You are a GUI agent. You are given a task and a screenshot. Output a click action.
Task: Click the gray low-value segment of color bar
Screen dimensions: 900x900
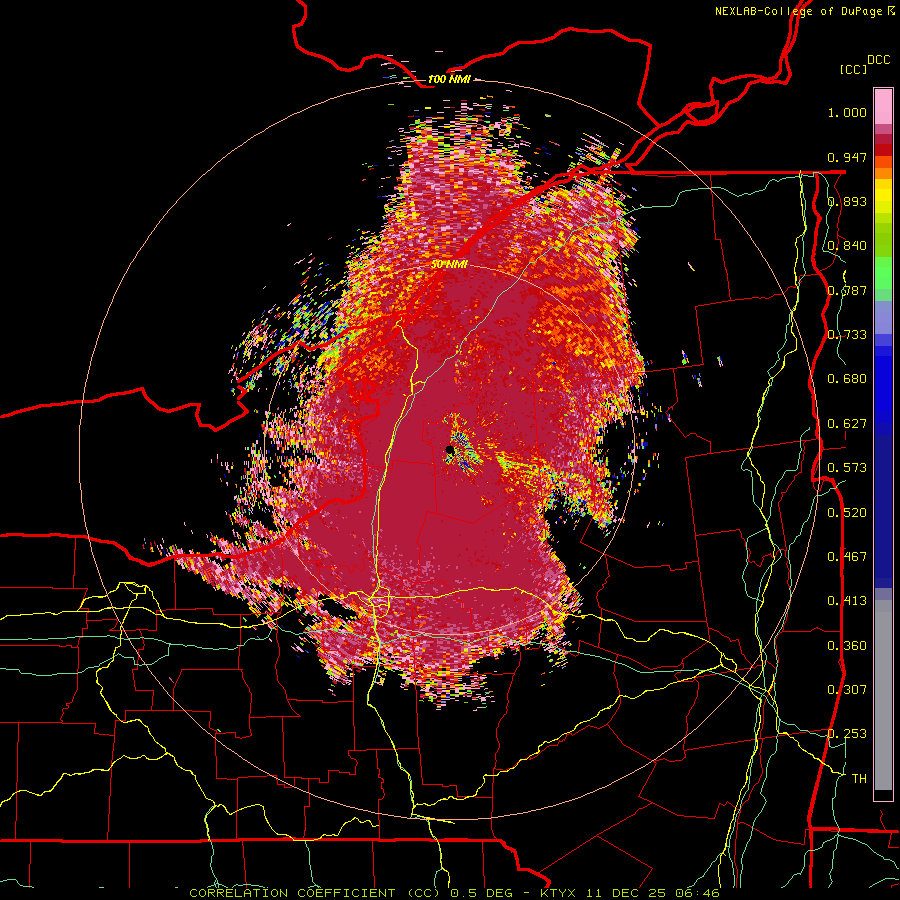tap(883, 695)
